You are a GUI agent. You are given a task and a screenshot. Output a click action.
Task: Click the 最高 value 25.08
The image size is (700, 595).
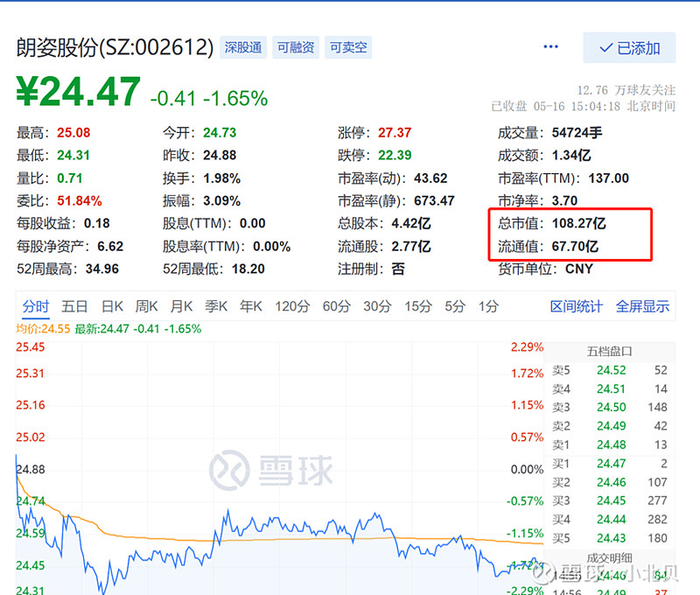tap(74, 133)
